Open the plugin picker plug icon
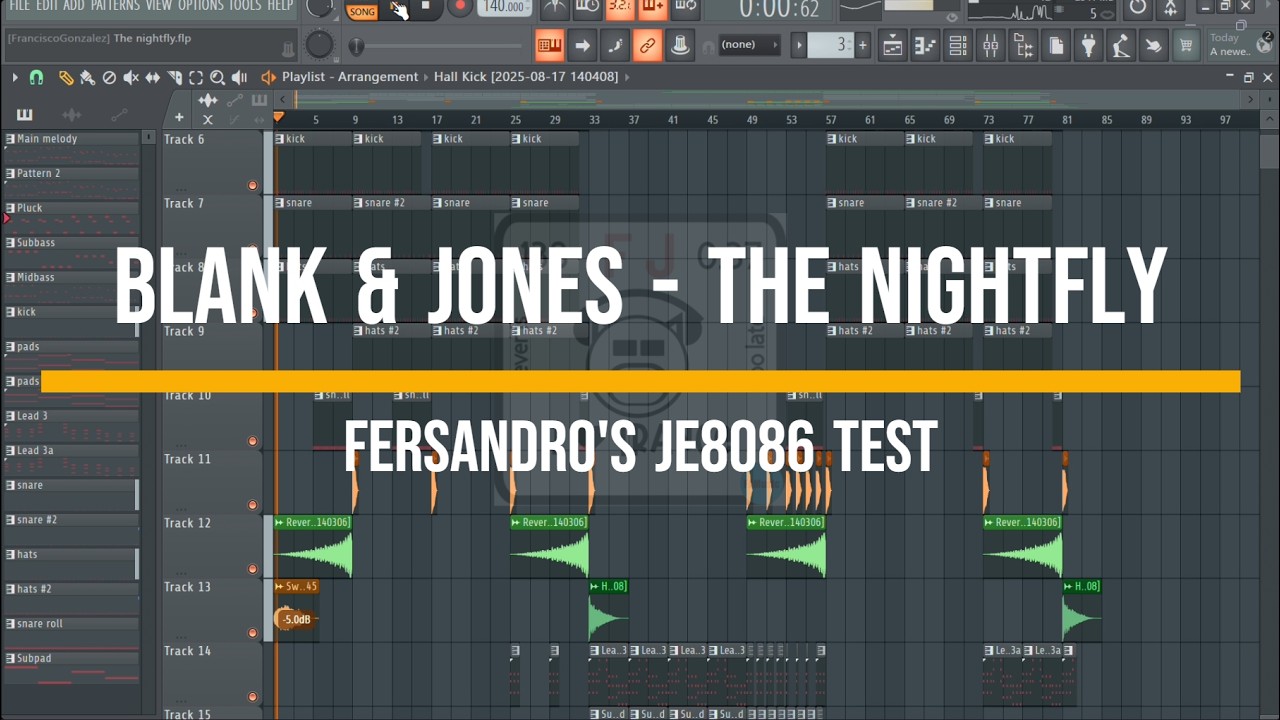Viewport: 1280px width, 720px height. click(1089, 45)
